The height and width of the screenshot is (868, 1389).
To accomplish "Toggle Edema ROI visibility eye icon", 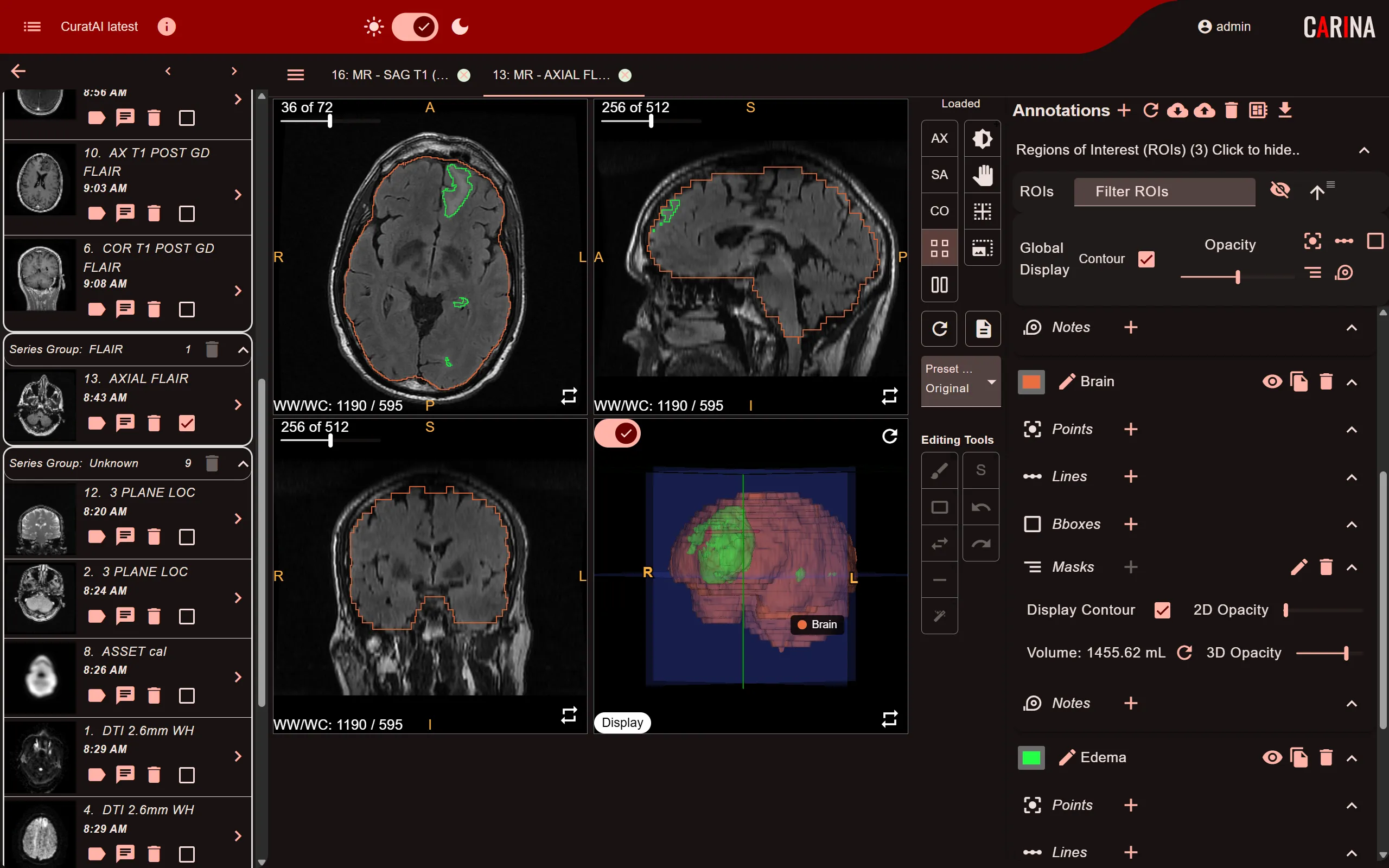I will [1272, 758].
